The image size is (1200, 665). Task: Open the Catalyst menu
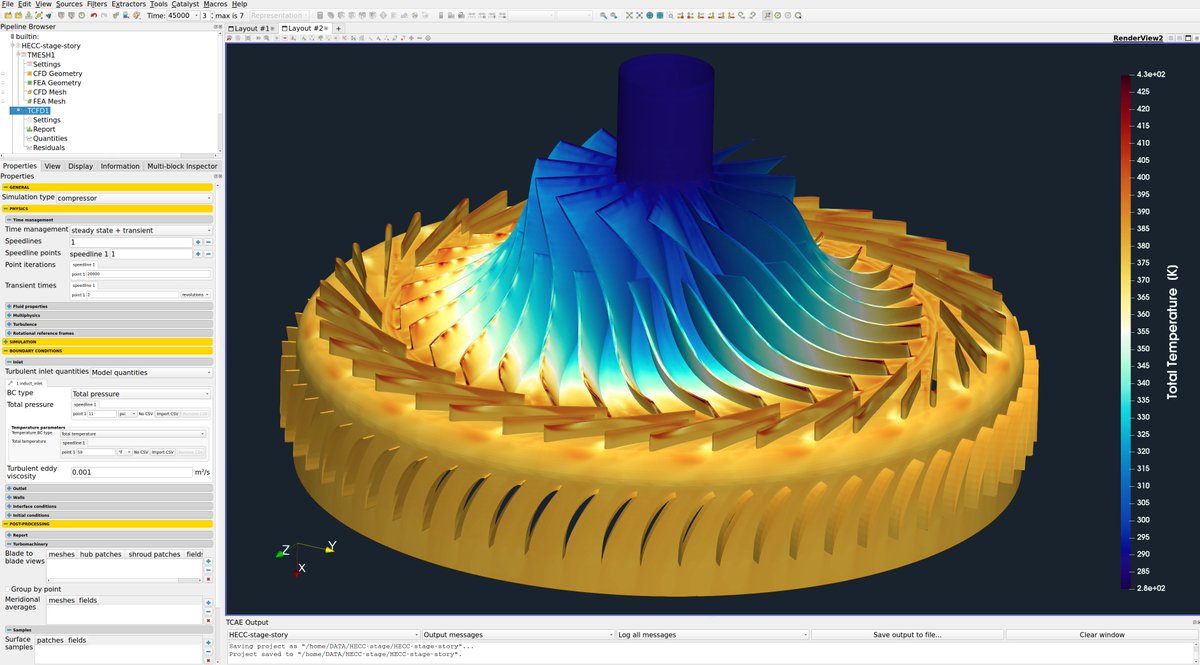(185, 4)
